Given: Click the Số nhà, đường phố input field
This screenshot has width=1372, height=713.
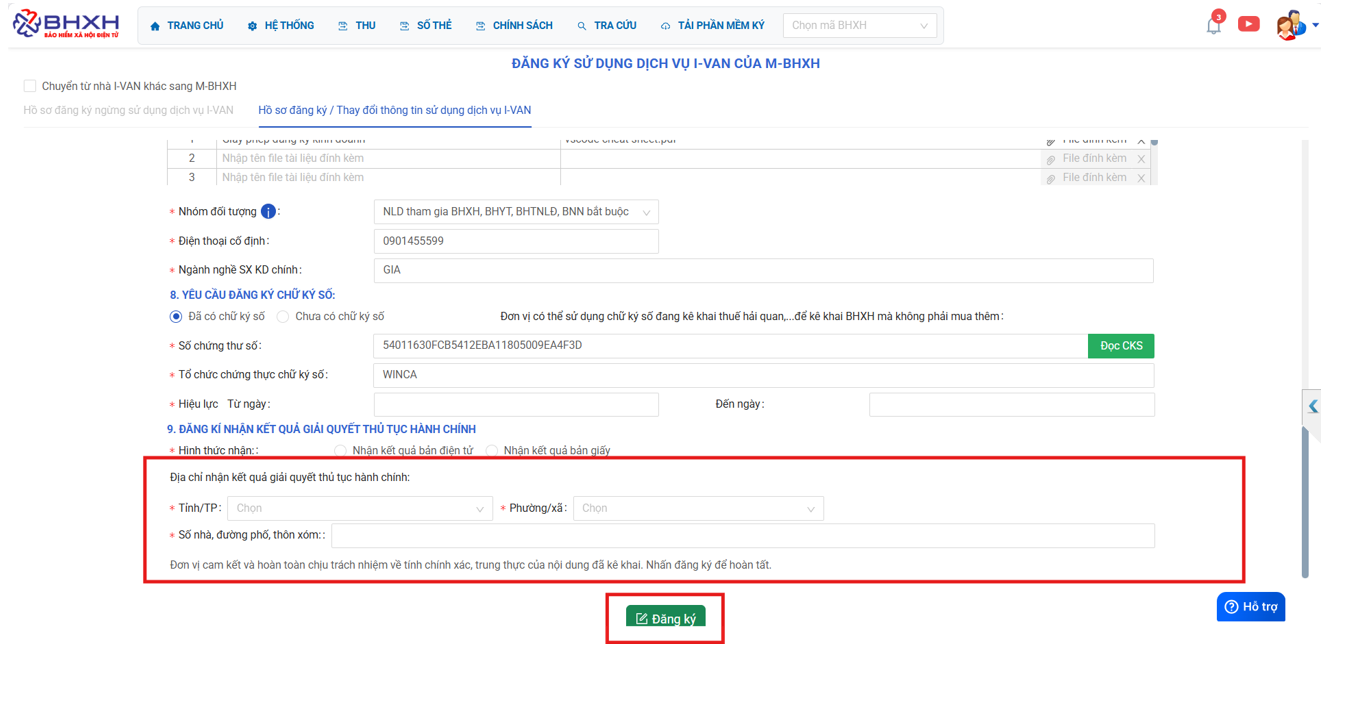Looking at the screenshot, I should (x=742, y=536).
